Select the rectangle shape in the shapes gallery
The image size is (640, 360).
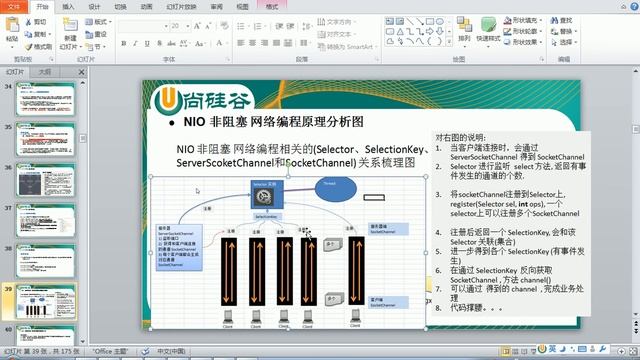[429, 21]
